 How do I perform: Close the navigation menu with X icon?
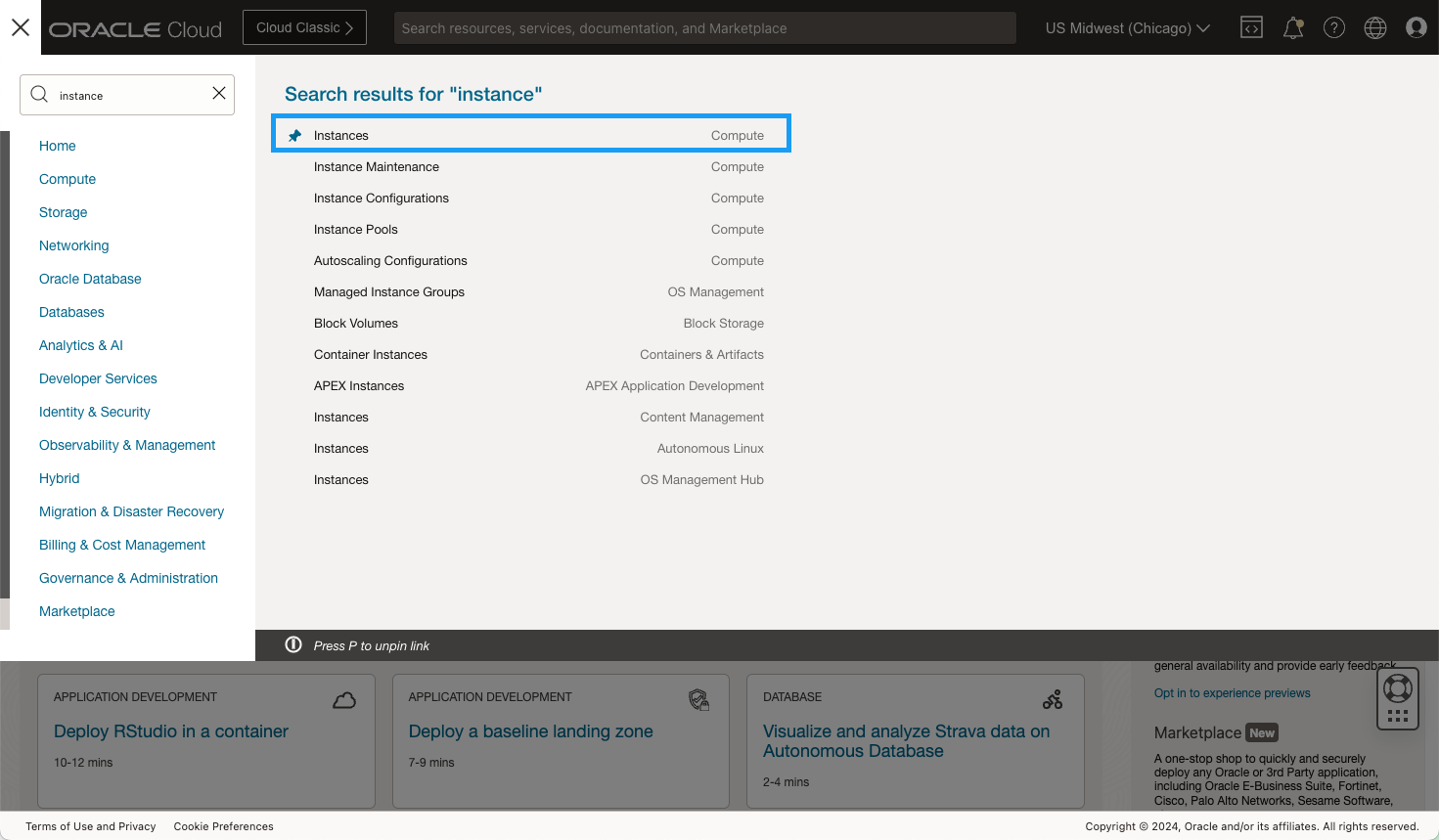21,27
